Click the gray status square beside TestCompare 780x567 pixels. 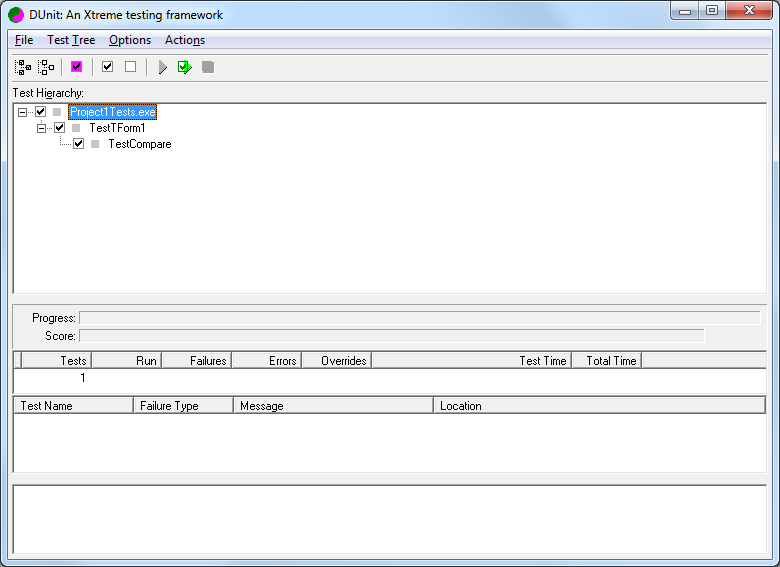(95, 144)
